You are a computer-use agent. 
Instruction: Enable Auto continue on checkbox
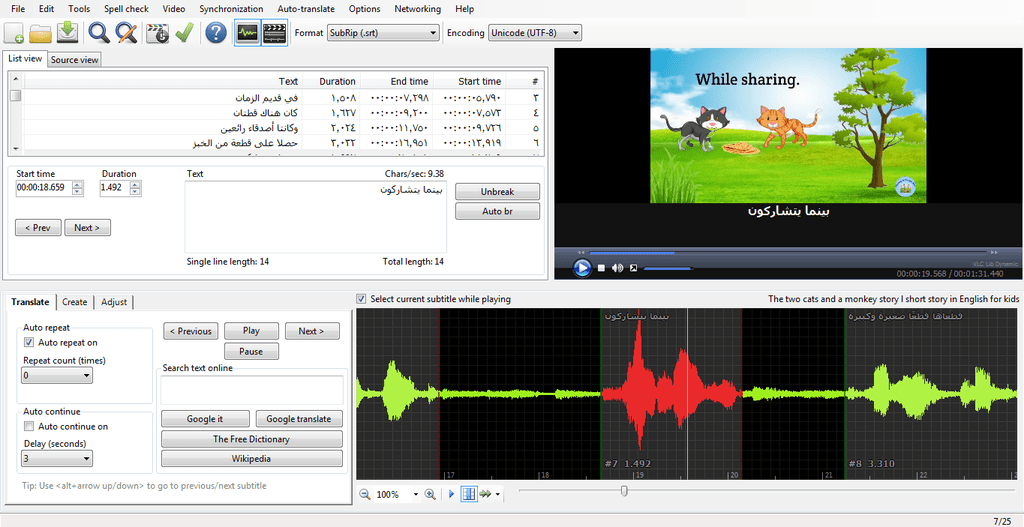point(29,426)
